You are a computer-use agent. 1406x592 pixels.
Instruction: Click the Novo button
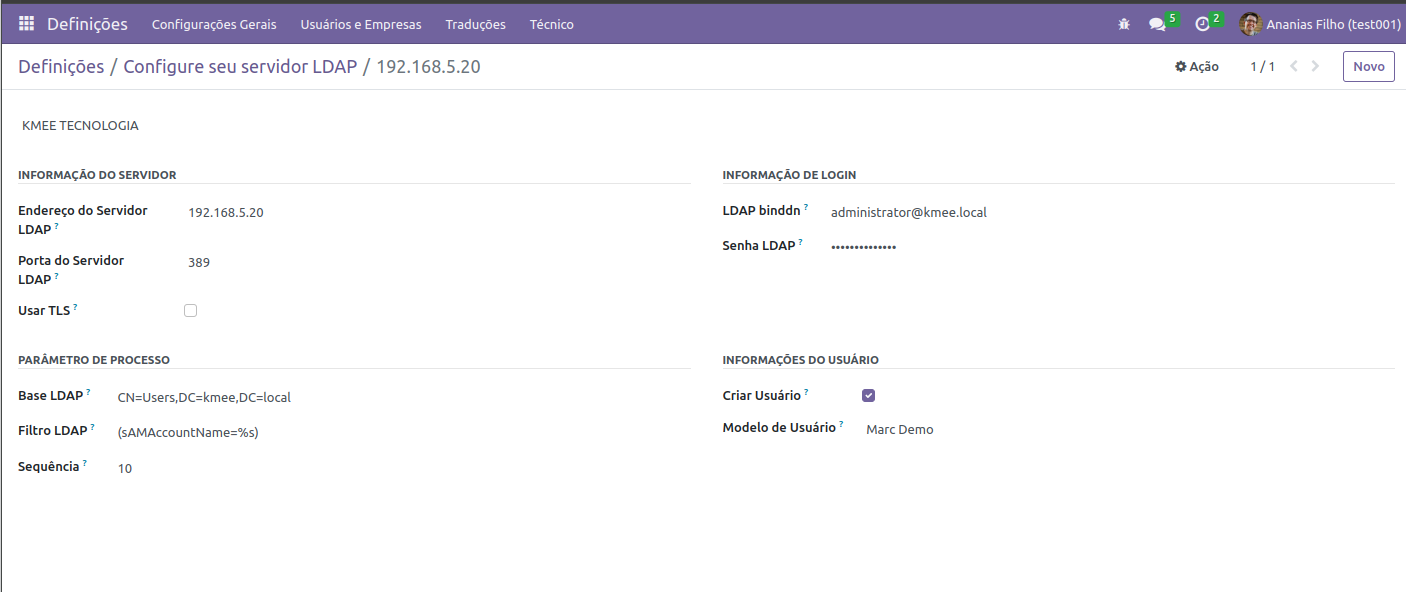coord(1368,67)
